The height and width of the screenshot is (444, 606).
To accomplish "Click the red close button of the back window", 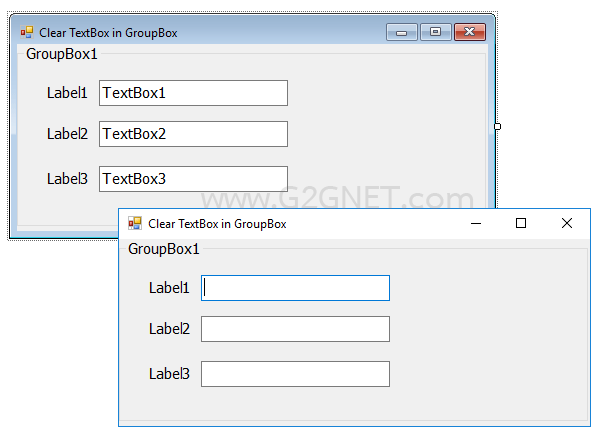I will [470, 32].
